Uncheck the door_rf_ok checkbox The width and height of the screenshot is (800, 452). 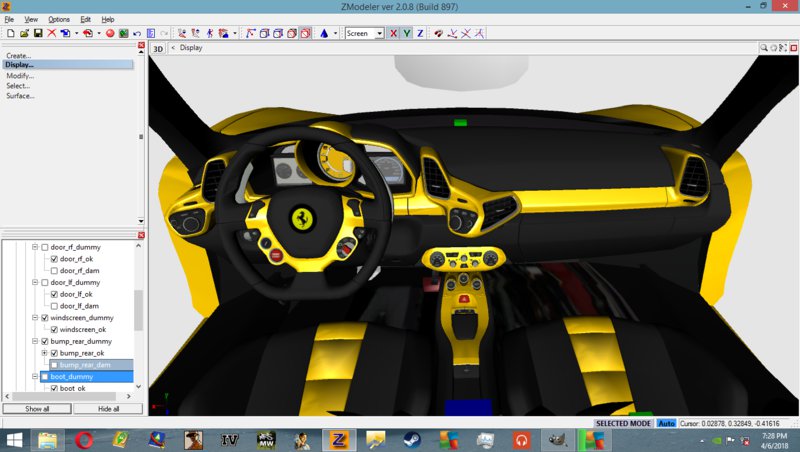click(54, 259)
